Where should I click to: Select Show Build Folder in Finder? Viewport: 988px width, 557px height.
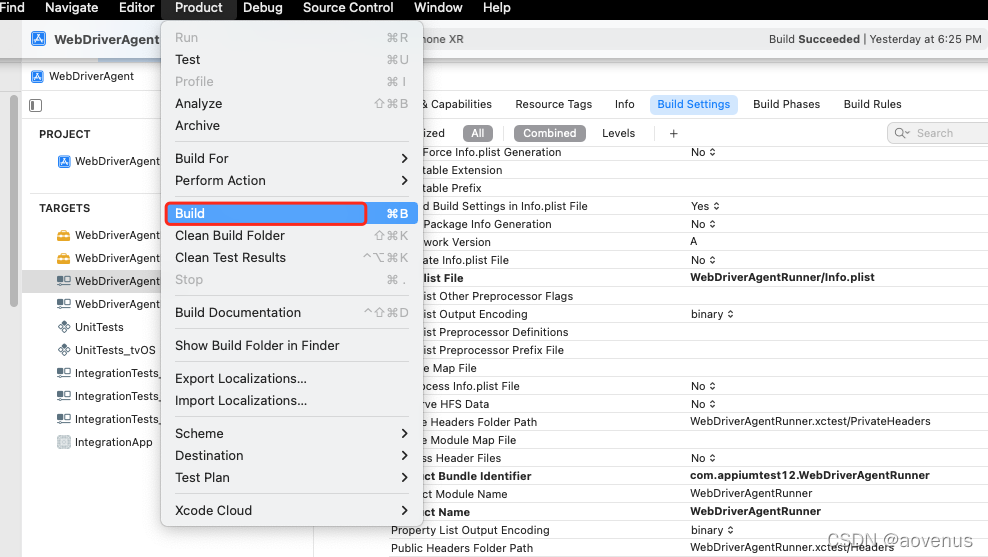[290, 345]
